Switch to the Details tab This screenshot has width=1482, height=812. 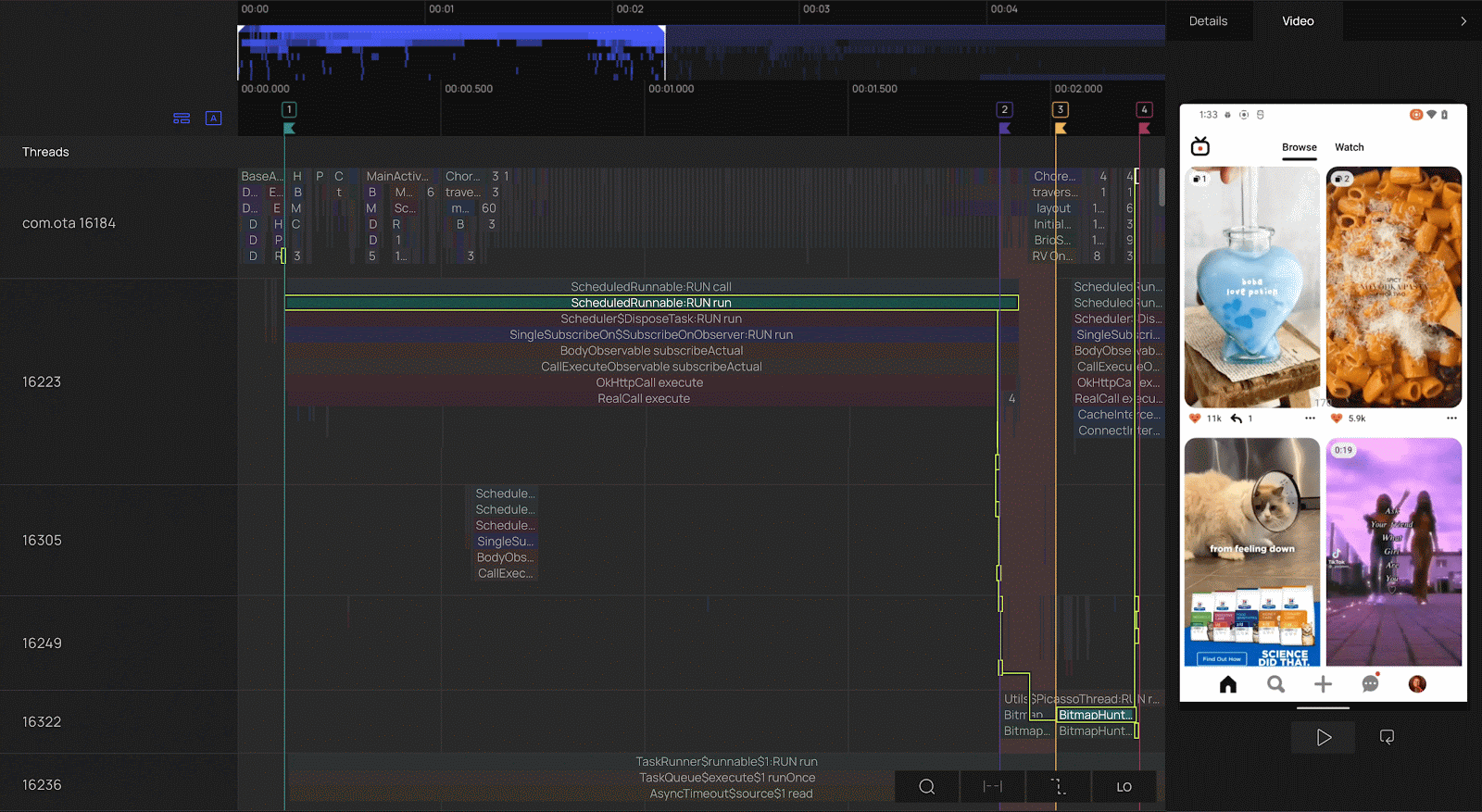1208,21
